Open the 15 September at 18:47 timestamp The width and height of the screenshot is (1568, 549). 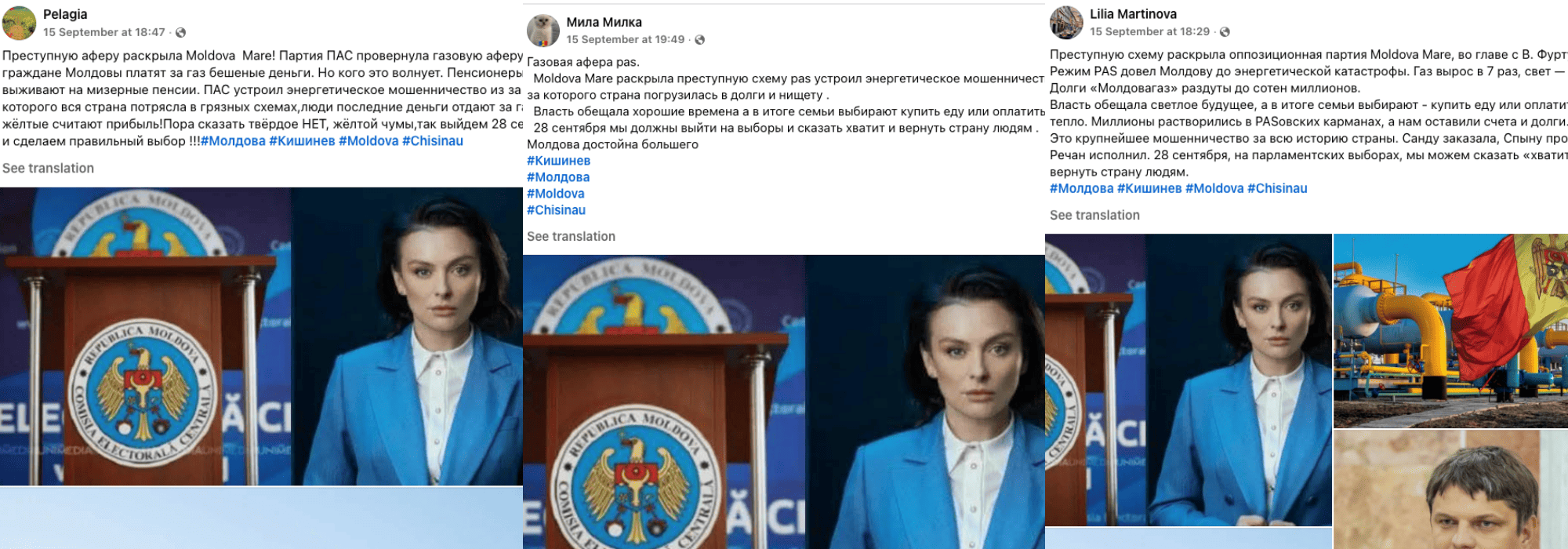tap(104, 32)
